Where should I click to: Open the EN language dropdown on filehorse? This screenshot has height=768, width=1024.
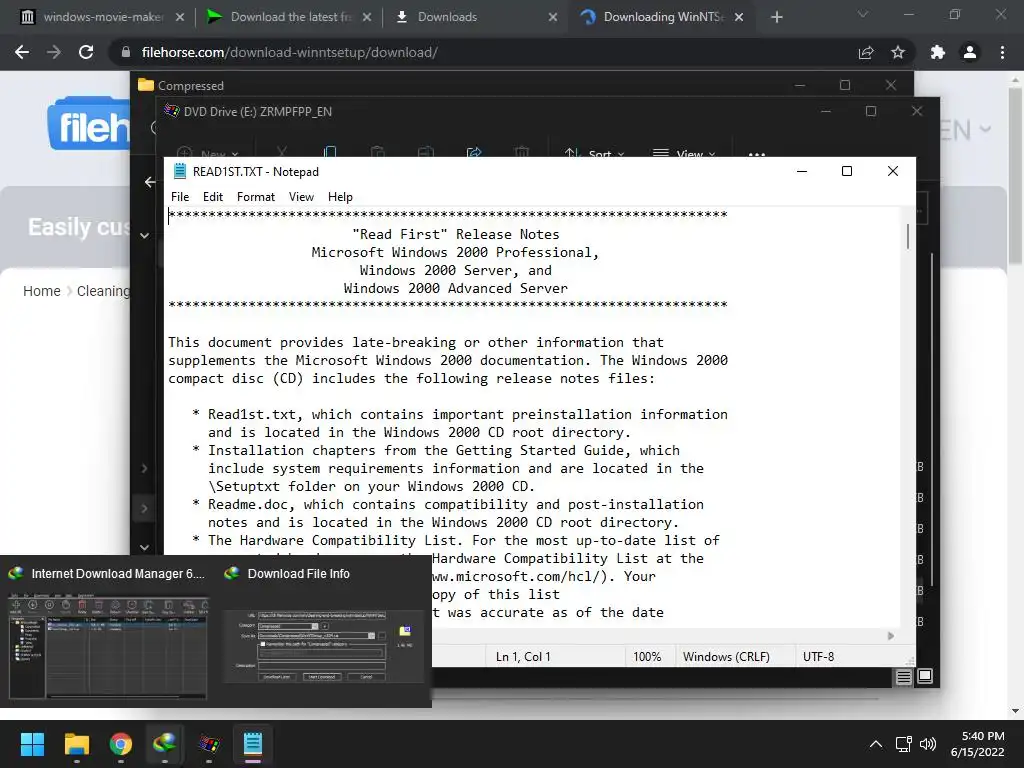point(965,130)
